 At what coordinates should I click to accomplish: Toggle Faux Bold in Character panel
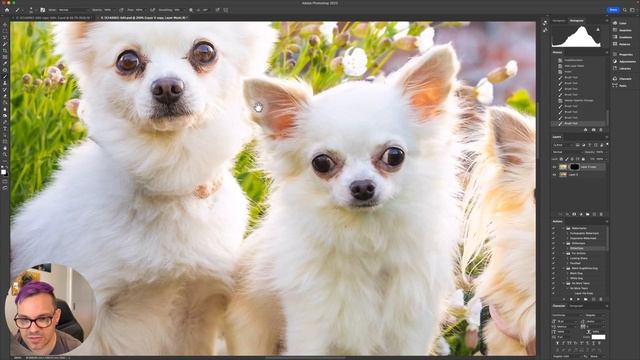tap(558, 343)
